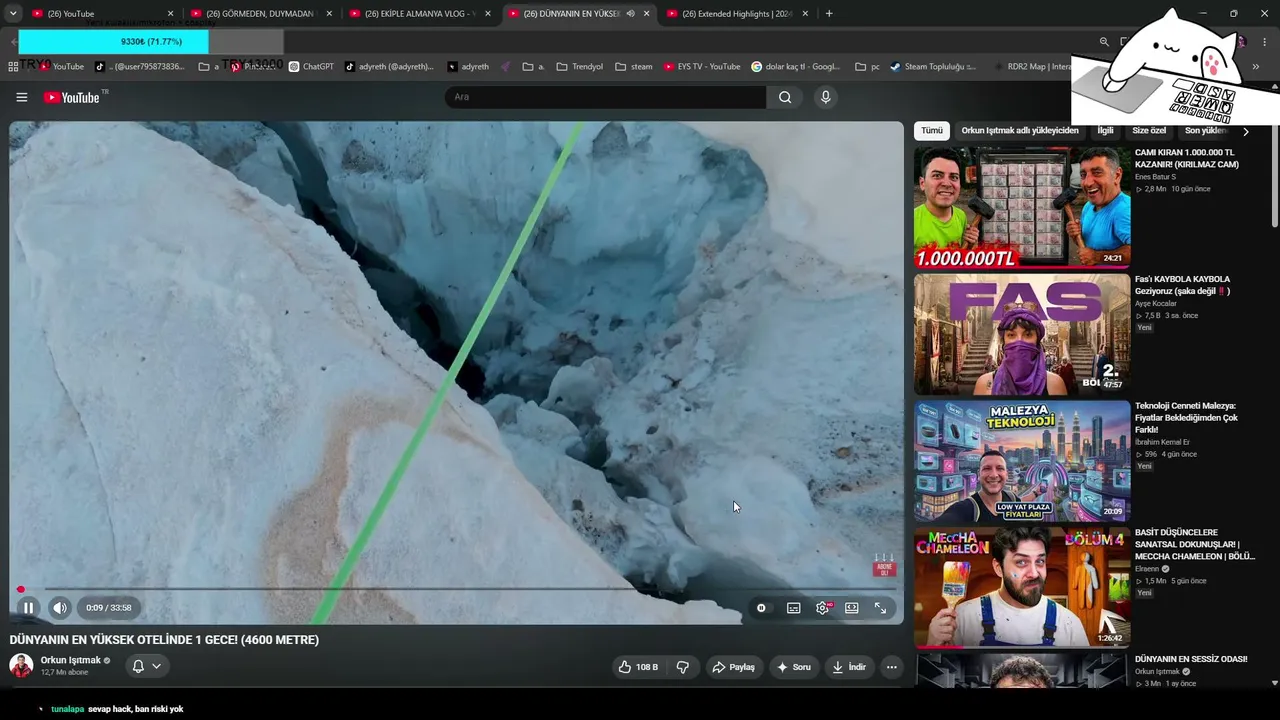The image size is (1280, 720).
Task: Close the Extended Highlights tab
Action: [x=805, y=14]
